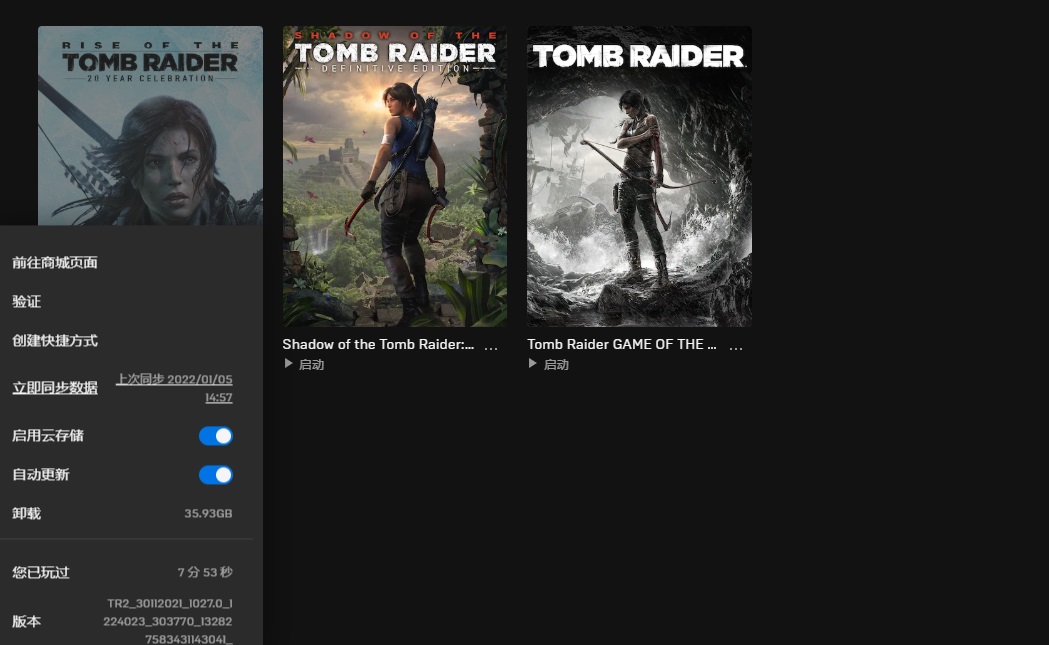Choose 验证 to verify game files
Viewport: 1049px width, 645px height.
coord(27,301)
